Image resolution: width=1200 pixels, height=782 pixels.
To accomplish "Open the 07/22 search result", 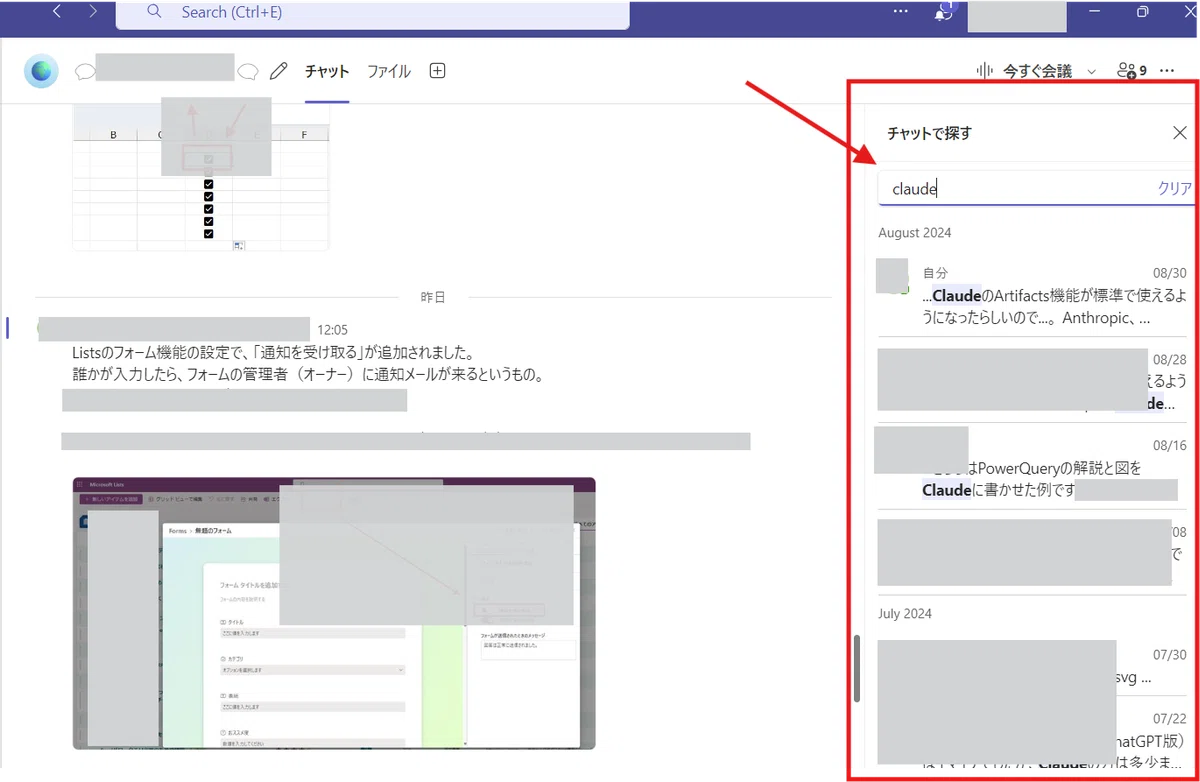I will [1033, 740].
